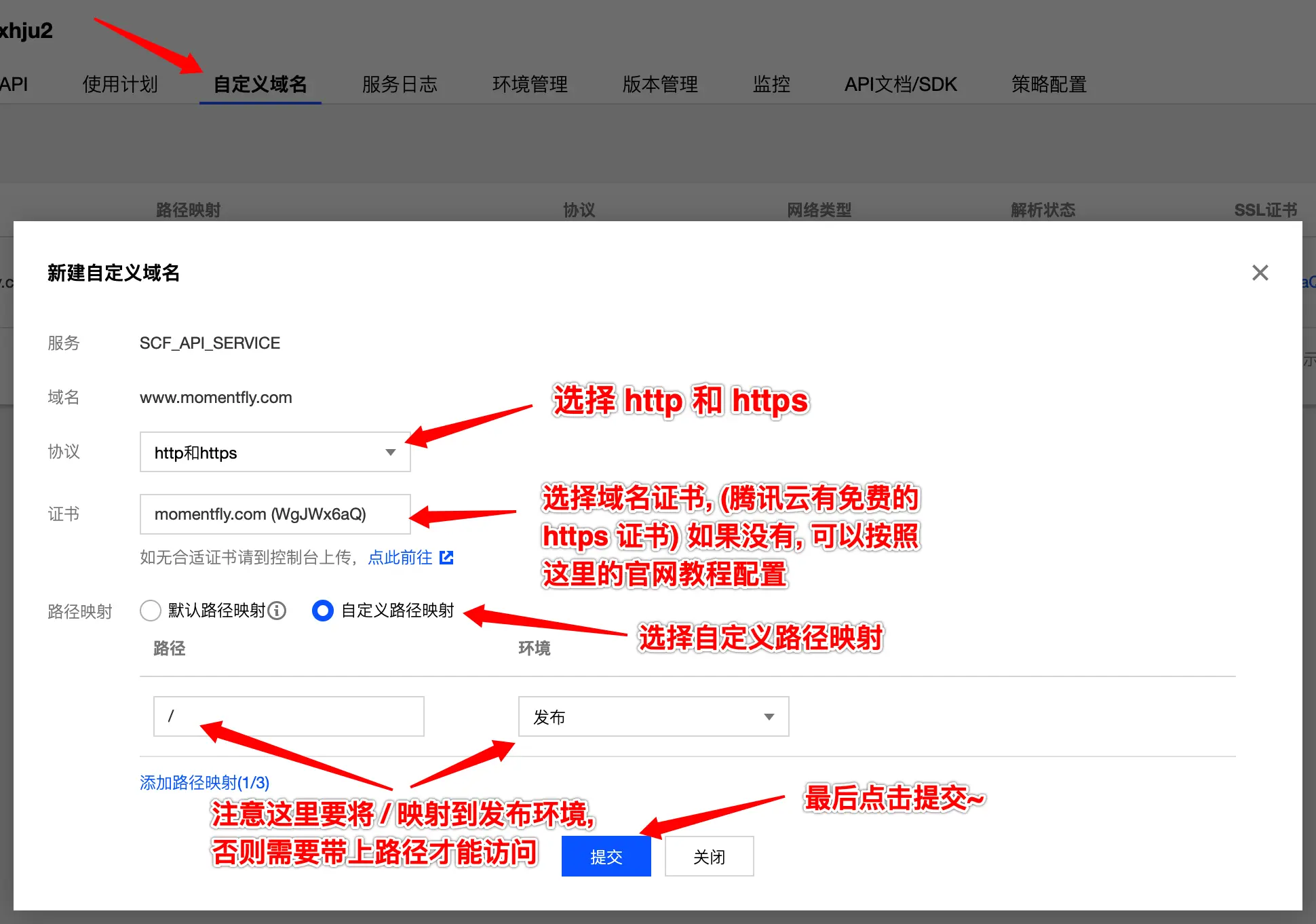Click the info icon next to 默认路径映射
Image resolution: width=1316 pixels, height=924 pixels.
click(276, 611)
